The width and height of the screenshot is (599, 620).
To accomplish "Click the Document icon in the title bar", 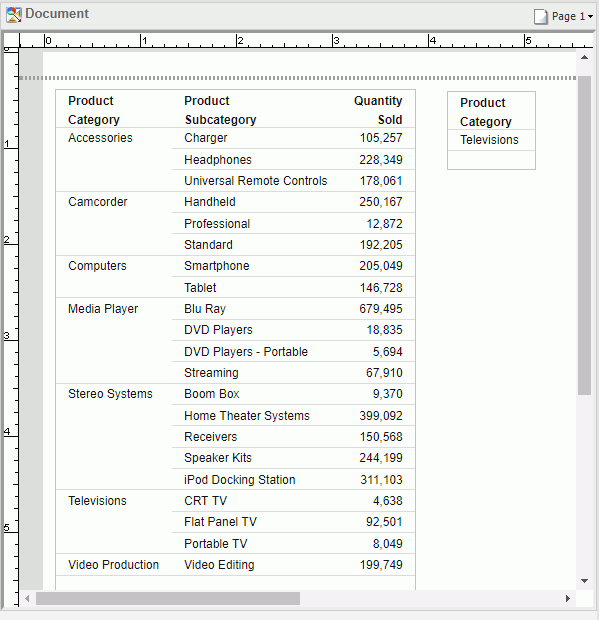I will click(x=13, y=15).
